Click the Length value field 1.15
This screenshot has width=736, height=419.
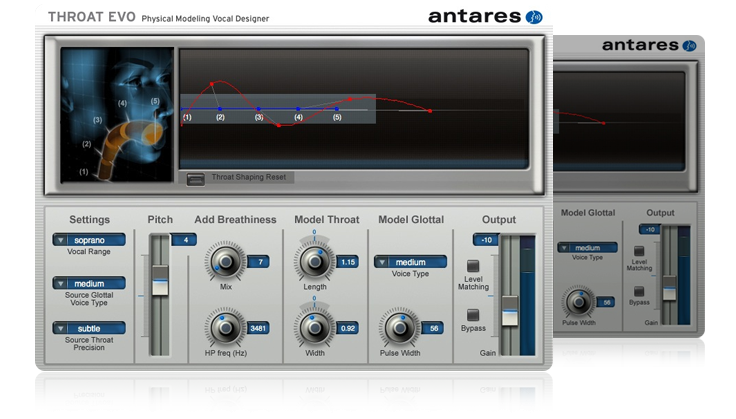pos(348,262)
